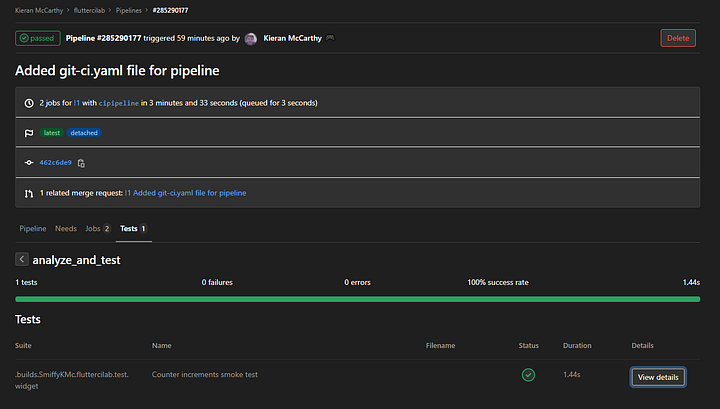
Task: Click the green success rate progress bar
Action: [x=357, y=299]
